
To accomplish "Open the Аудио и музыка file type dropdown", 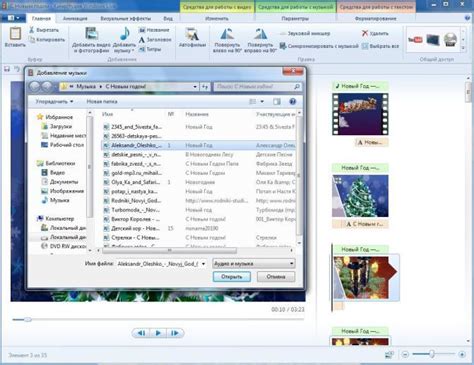I will point(254,264).
